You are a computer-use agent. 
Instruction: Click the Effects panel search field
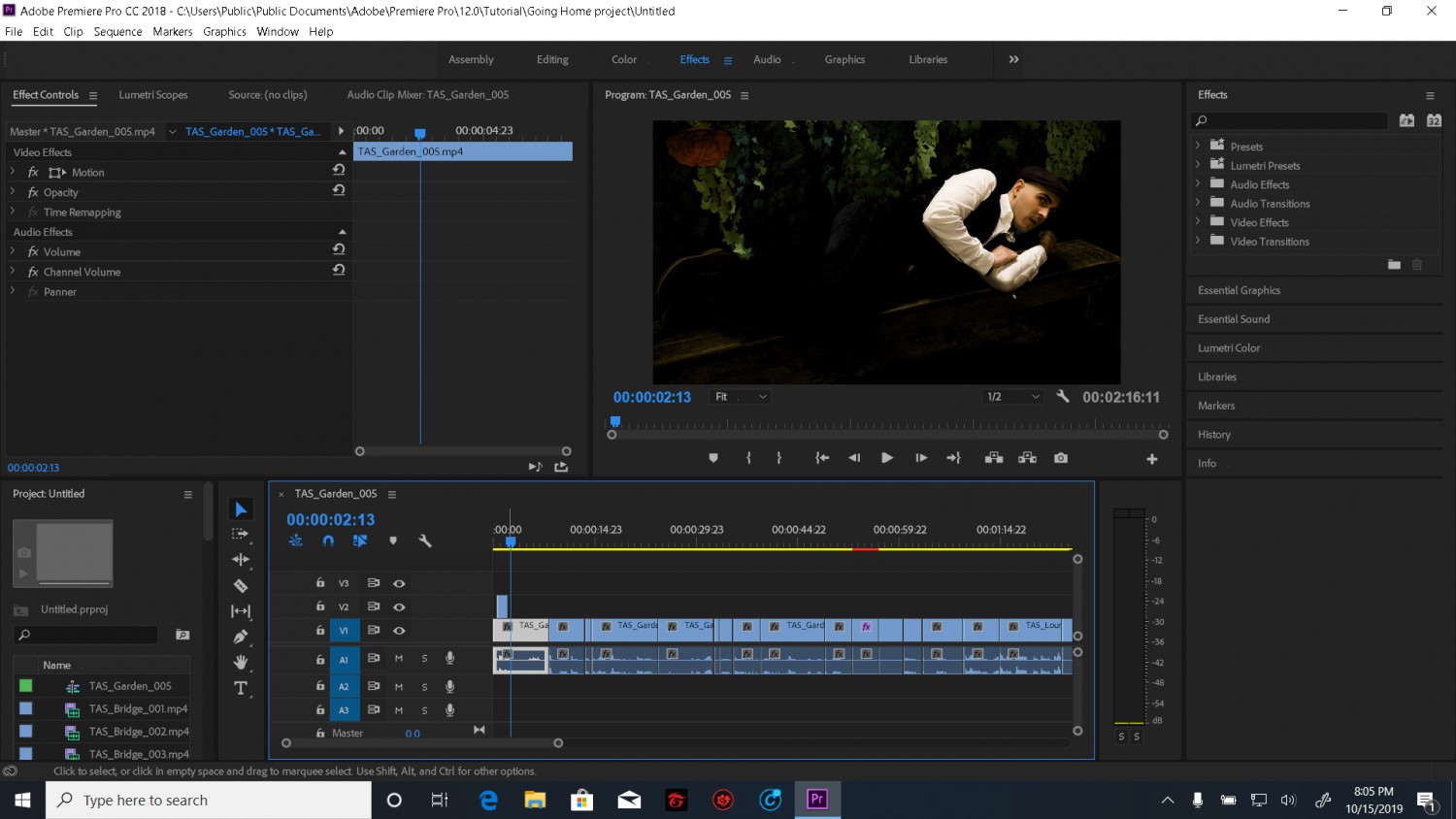tap(1290, 120)
